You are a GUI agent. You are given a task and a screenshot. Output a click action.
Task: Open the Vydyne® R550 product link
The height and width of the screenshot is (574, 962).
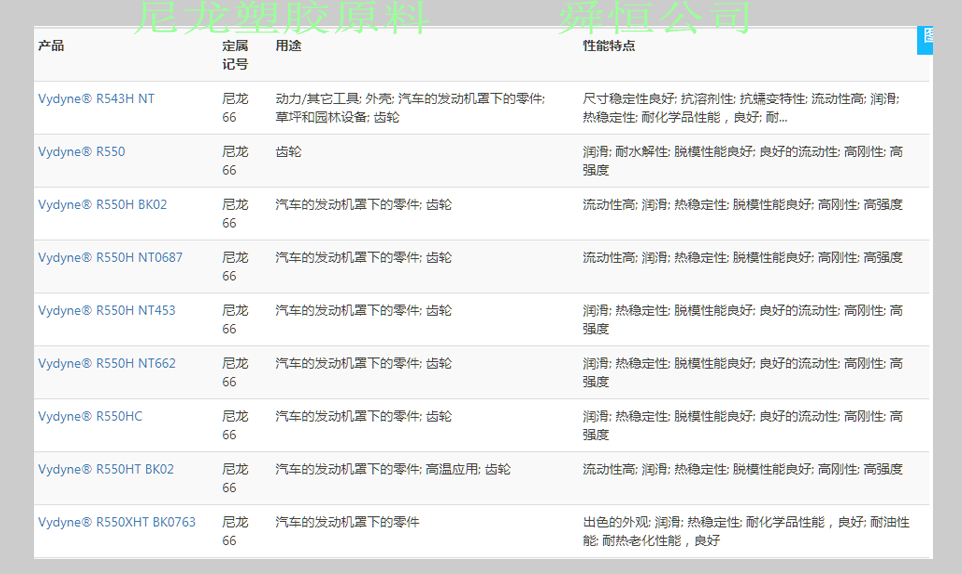point(82,151)
